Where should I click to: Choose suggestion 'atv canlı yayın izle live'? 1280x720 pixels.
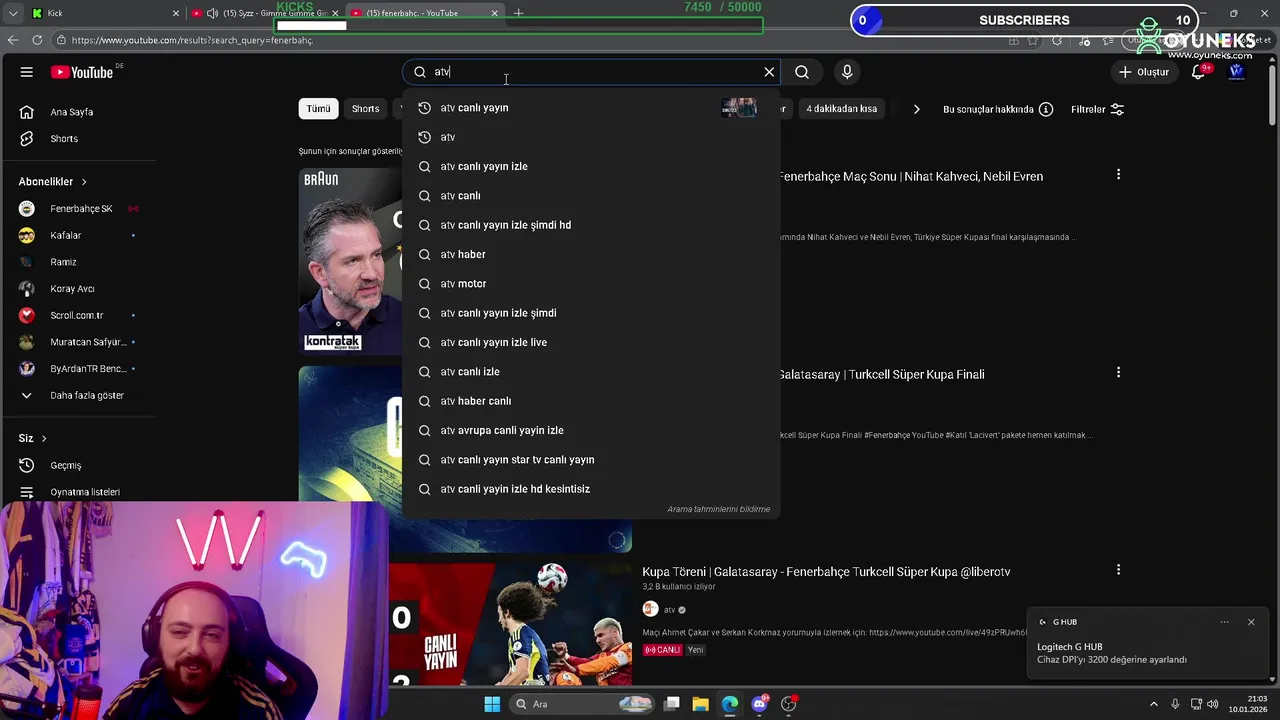pos(590,342)
